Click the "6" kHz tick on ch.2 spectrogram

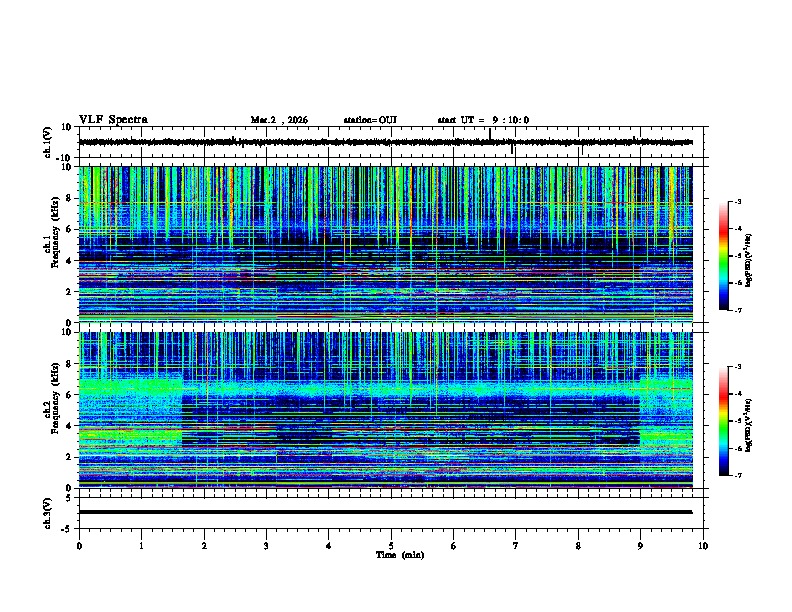70,395
